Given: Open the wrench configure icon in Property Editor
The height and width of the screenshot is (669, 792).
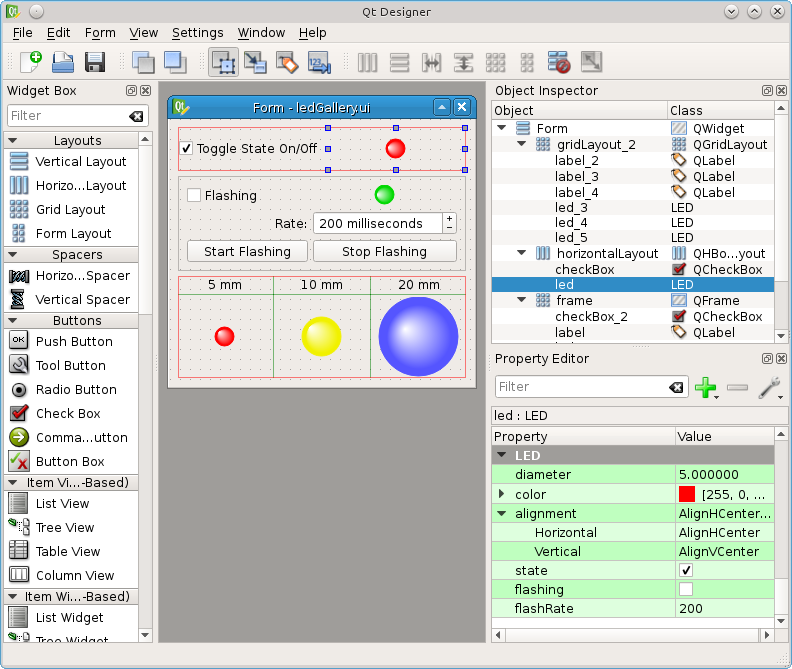Looking at the screenshot, I should tap(768, 387).
